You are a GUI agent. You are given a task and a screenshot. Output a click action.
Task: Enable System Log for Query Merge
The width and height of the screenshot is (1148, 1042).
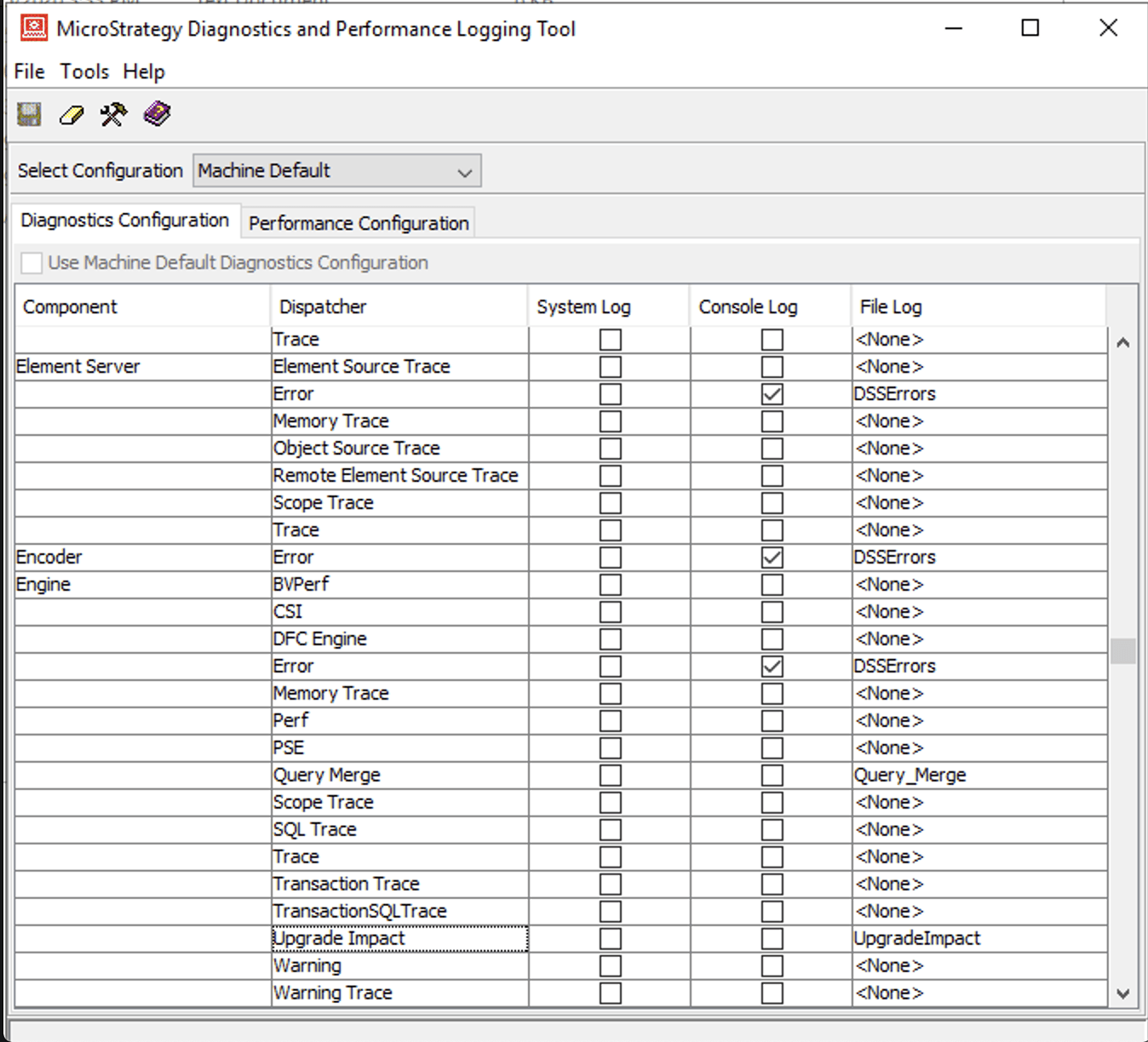tap(610, 776)
